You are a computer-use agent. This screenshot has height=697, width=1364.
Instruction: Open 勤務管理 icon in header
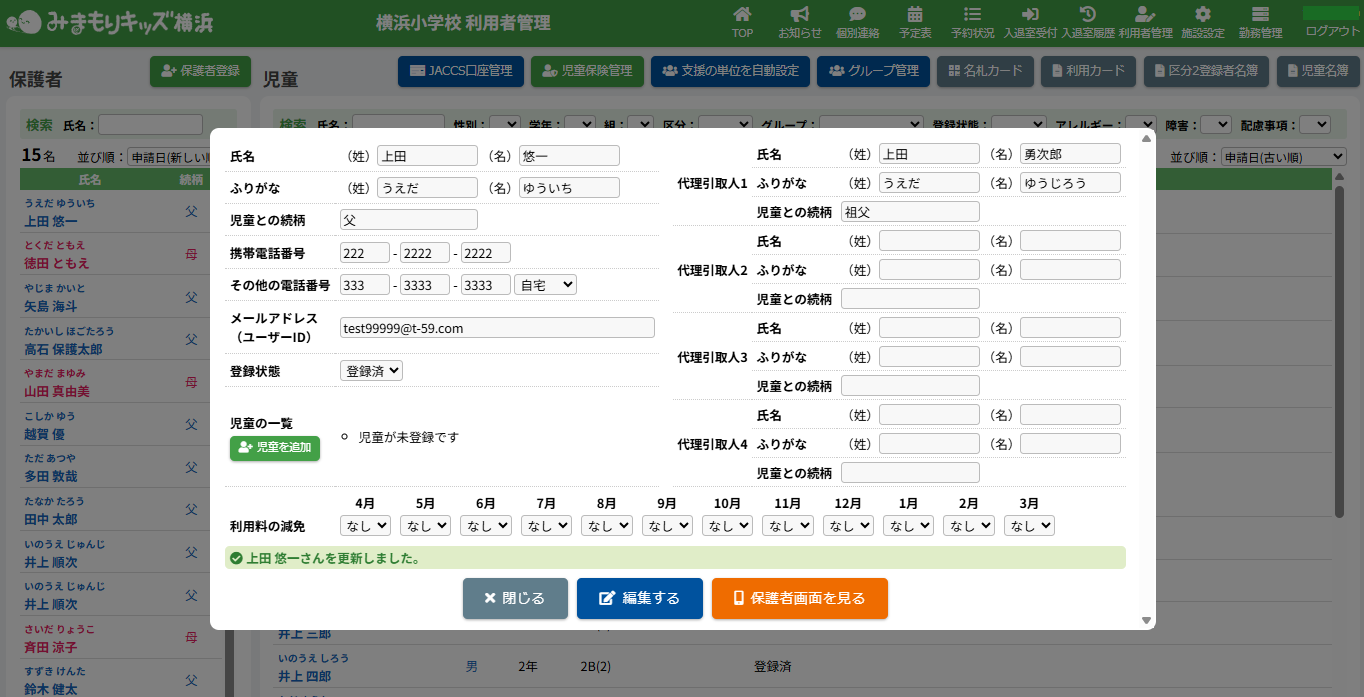click(x=1260, y=15)
